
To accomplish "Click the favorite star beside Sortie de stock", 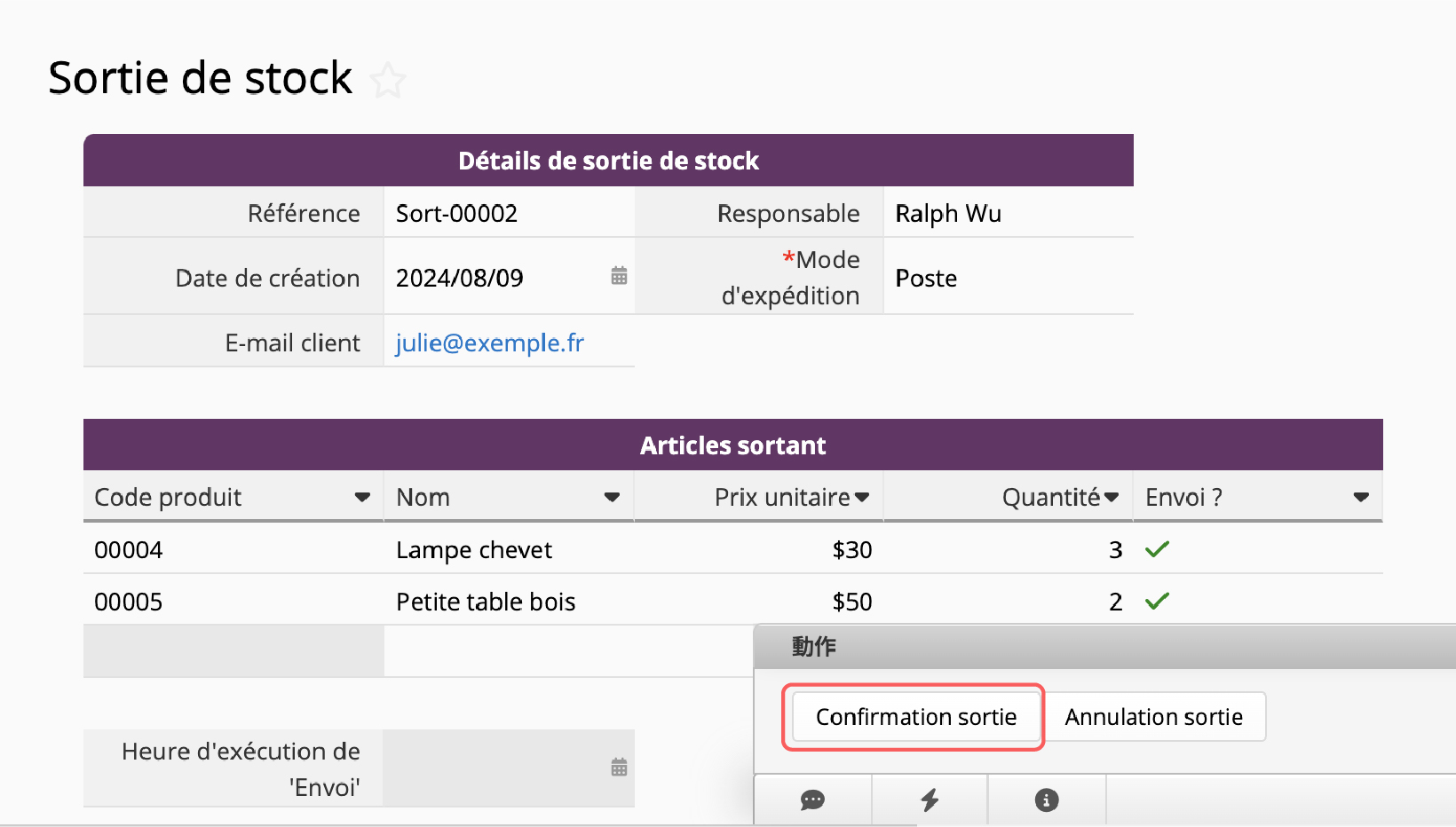I will [388, 81].
